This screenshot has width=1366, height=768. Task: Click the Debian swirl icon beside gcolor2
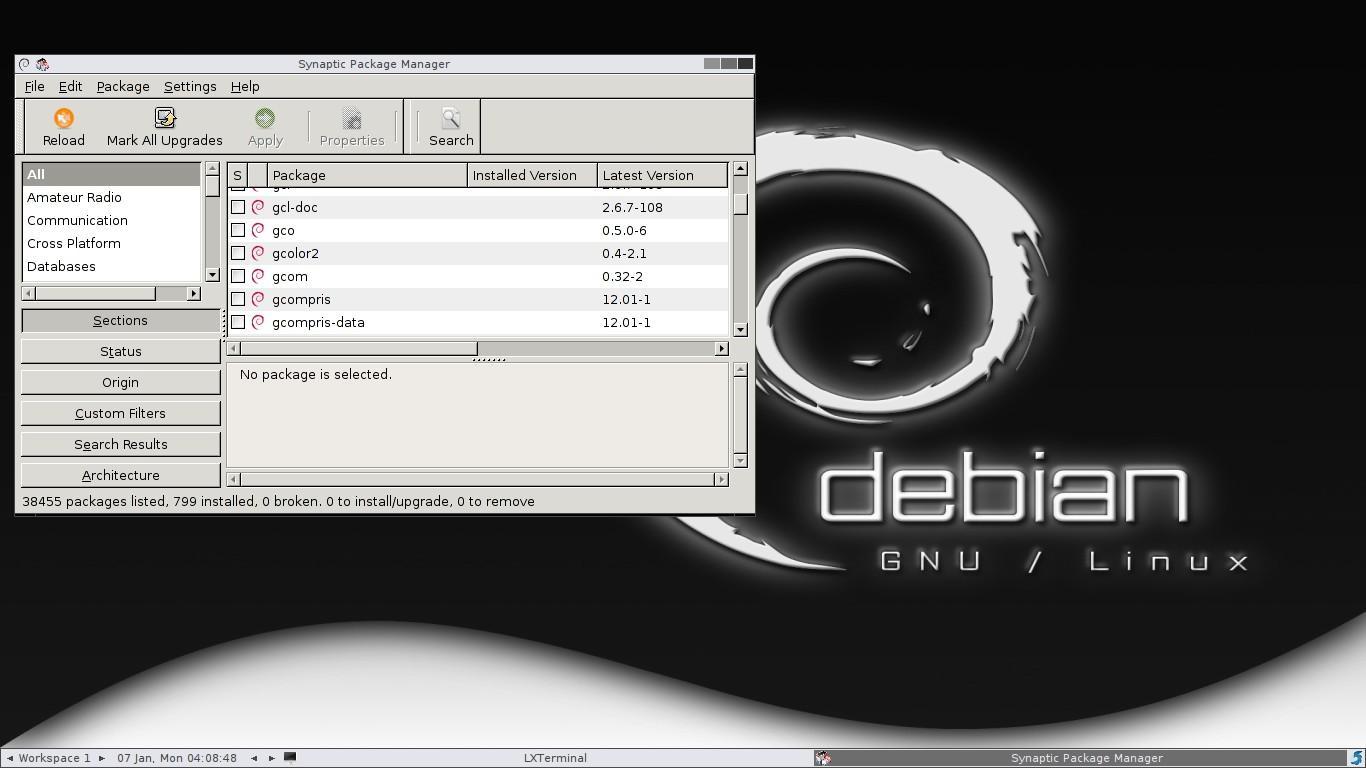click(258, 253)
